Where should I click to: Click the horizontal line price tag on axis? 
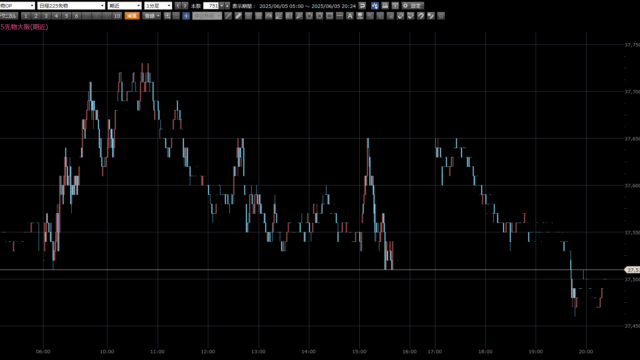[x=633, y=270]
